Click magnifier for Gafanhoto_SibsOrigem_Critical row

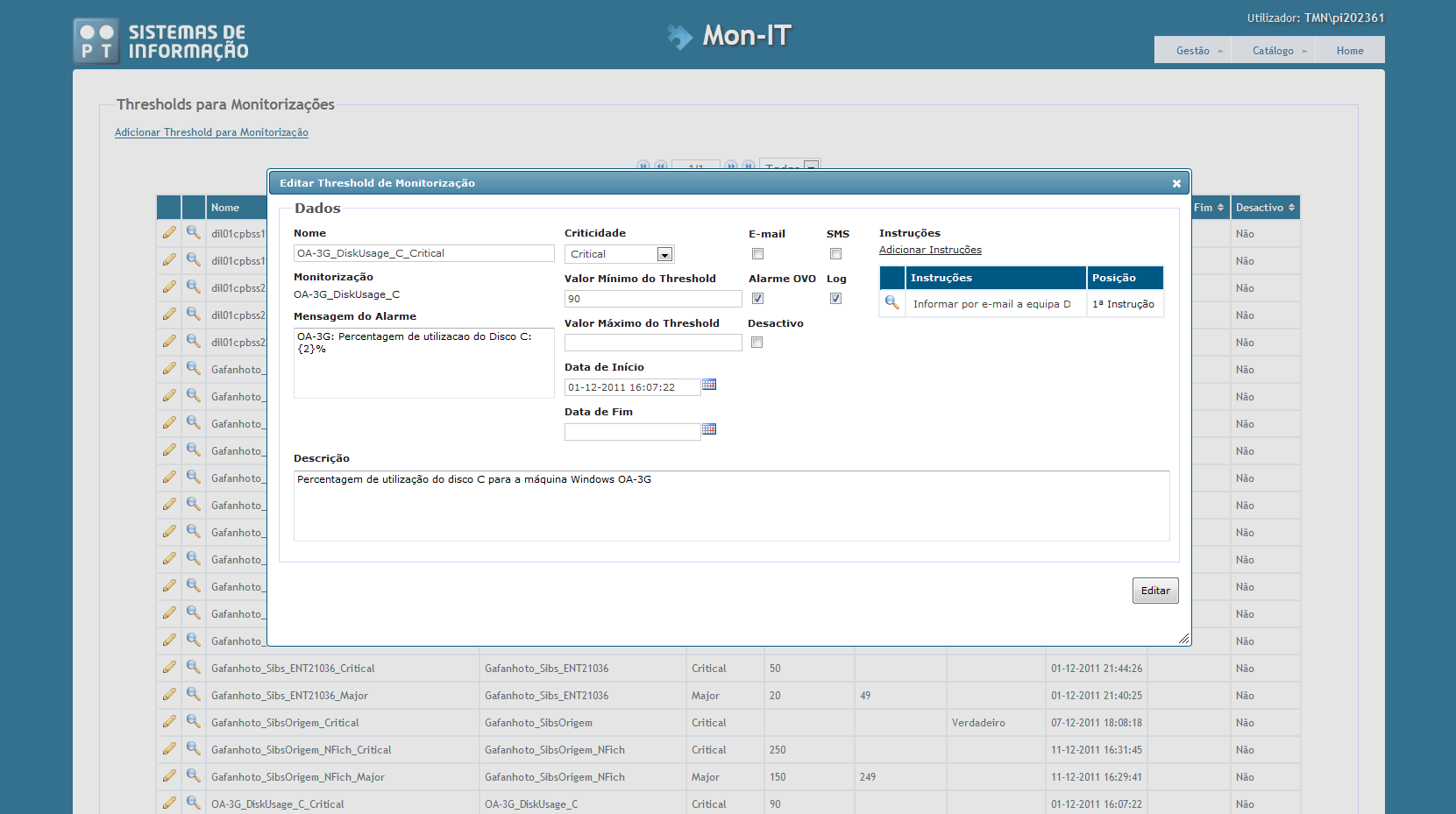[194, 721]
